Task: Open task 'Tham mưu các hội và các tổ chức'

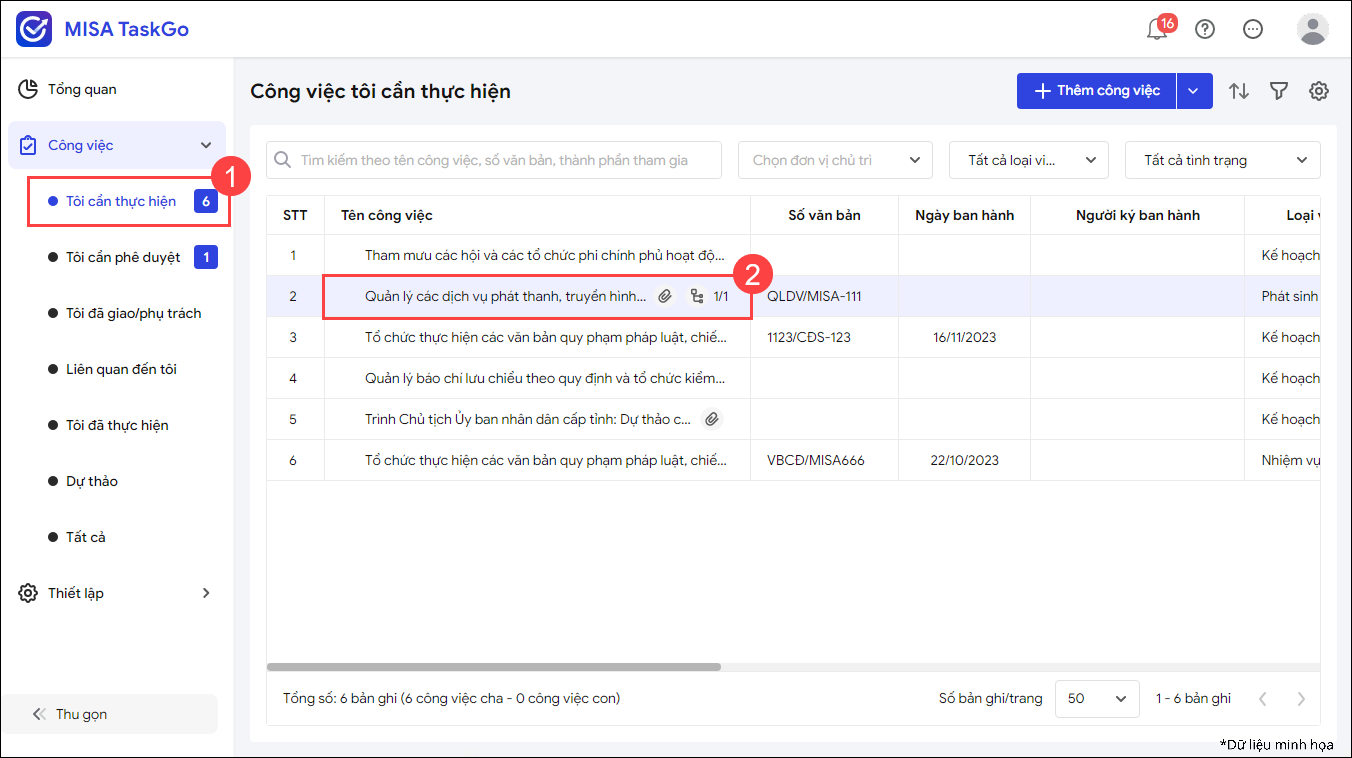Action: point(545,255)
